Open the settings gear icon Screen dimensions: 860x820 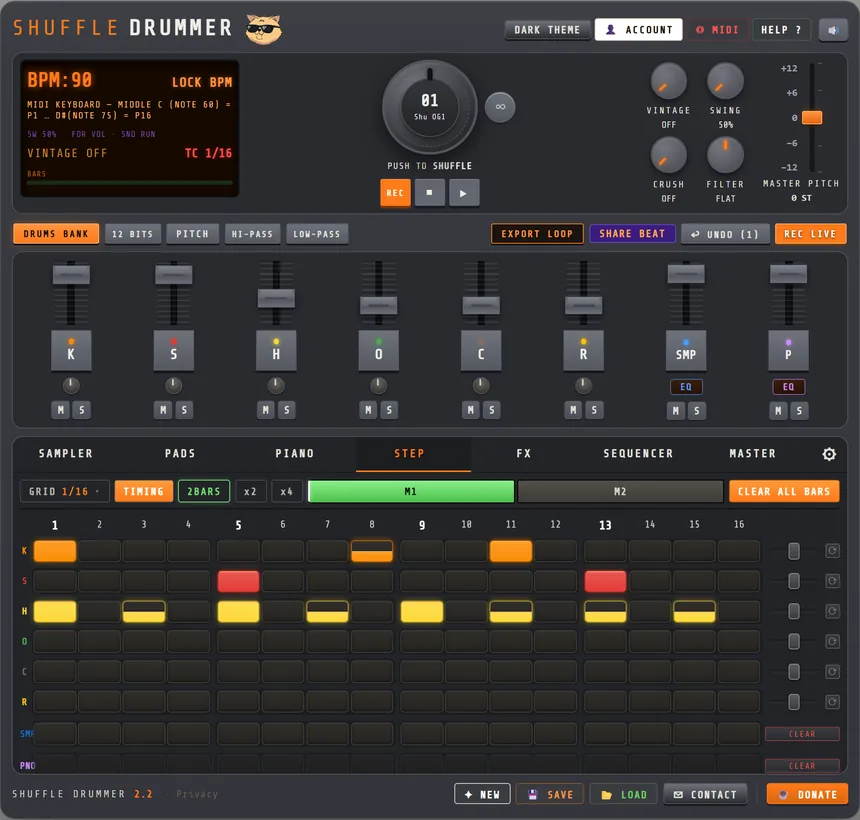pyautogui.click(x=829, y=454)
